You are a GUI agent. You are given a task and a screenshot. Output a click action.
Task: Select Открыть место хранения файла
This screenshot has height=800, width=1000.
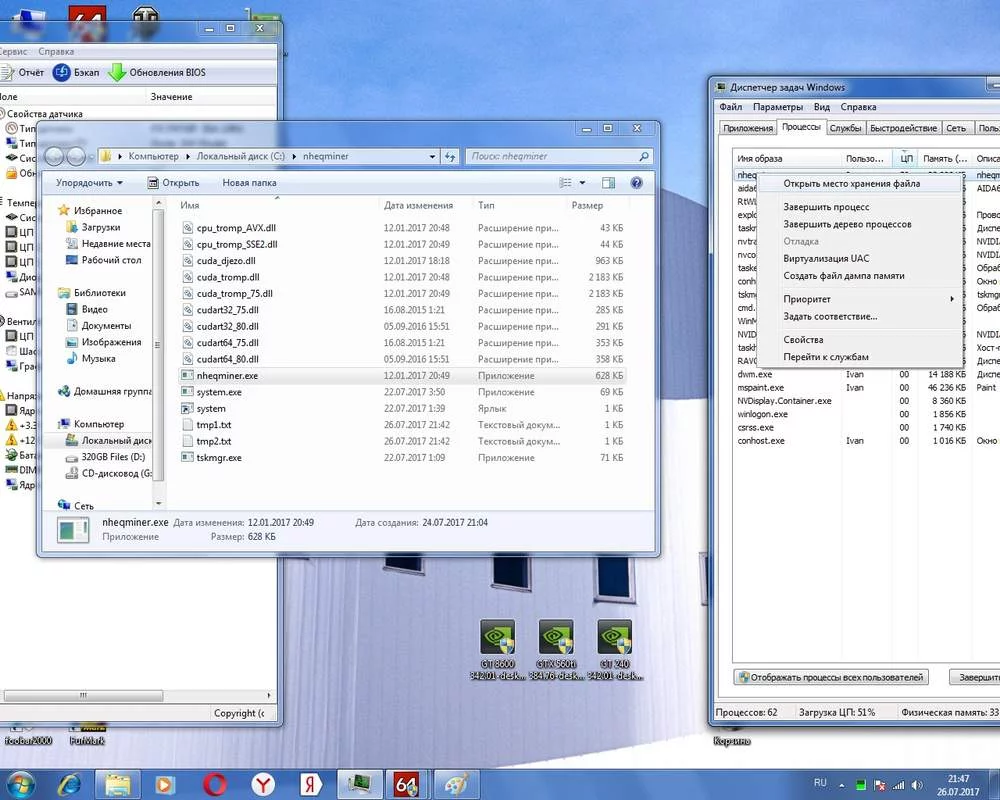(851, 184)
